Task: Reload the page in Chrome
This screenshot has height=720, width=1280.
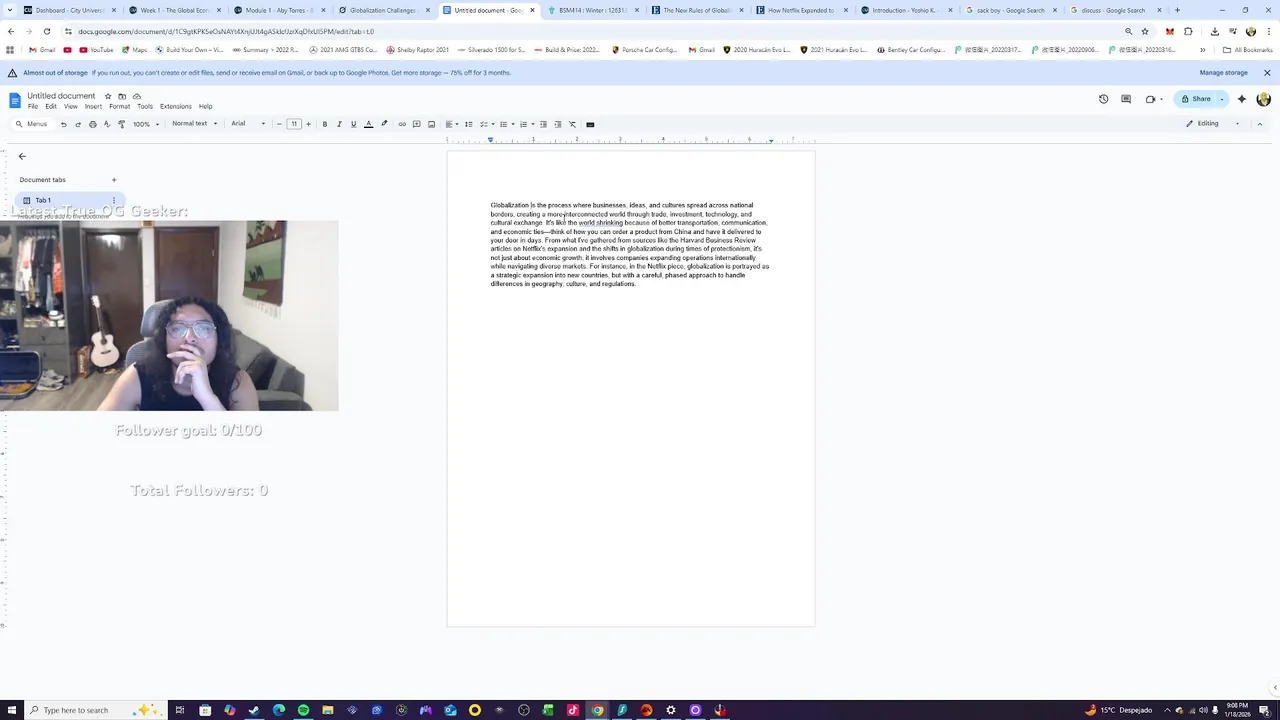Action: click(x=46, y=31)
